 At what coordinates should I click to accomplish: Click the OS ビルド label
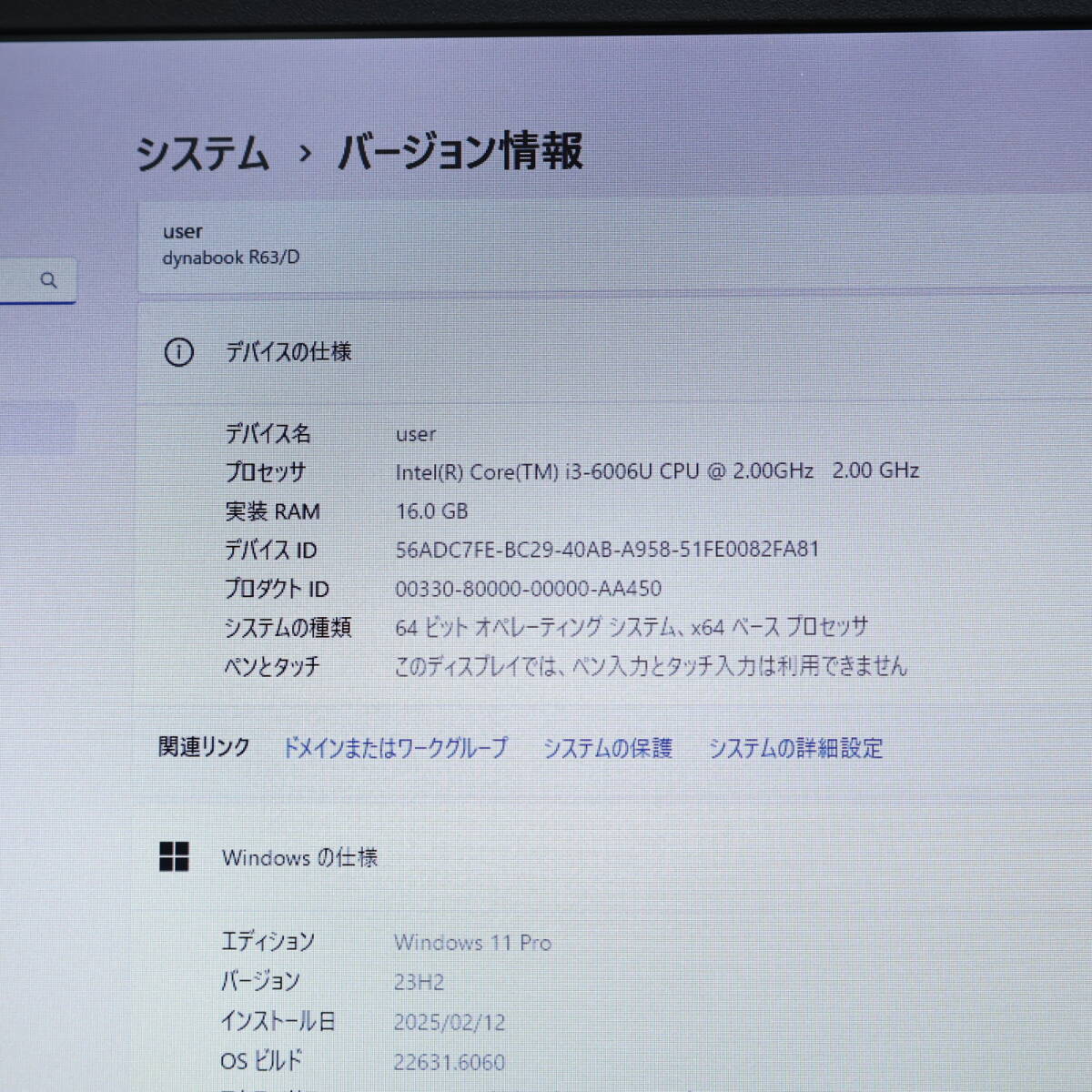pos(260,1060)
